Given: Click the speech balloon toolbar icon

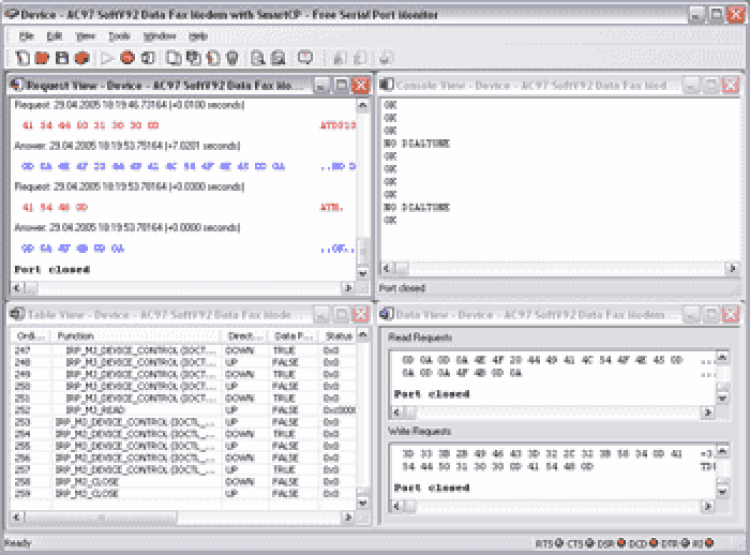Looking at the screenshot, I should click(x=305, y=57).
